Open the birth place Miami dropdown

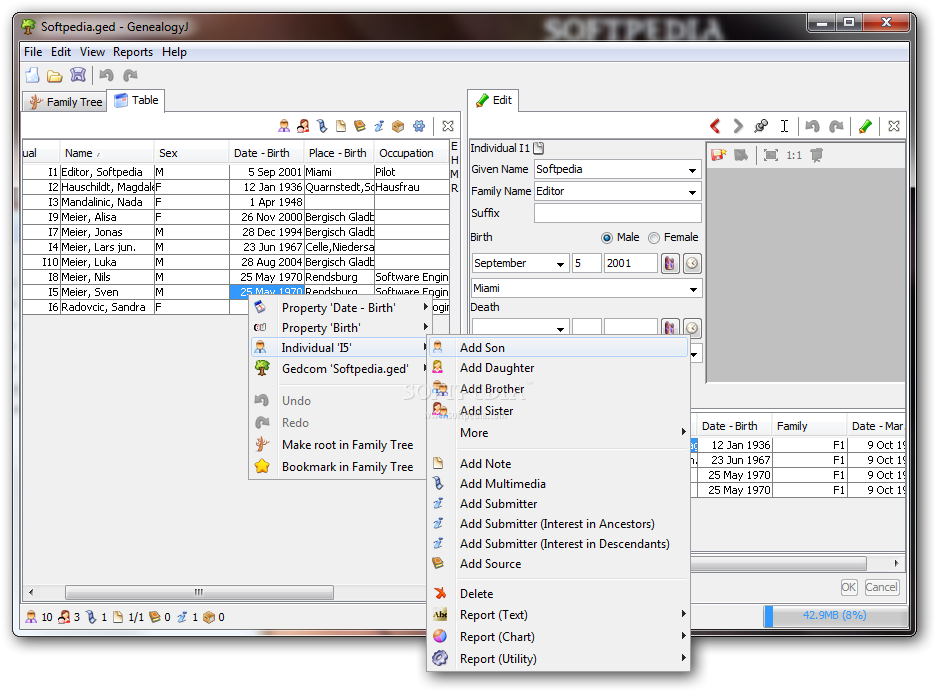[x=693, y=289]
